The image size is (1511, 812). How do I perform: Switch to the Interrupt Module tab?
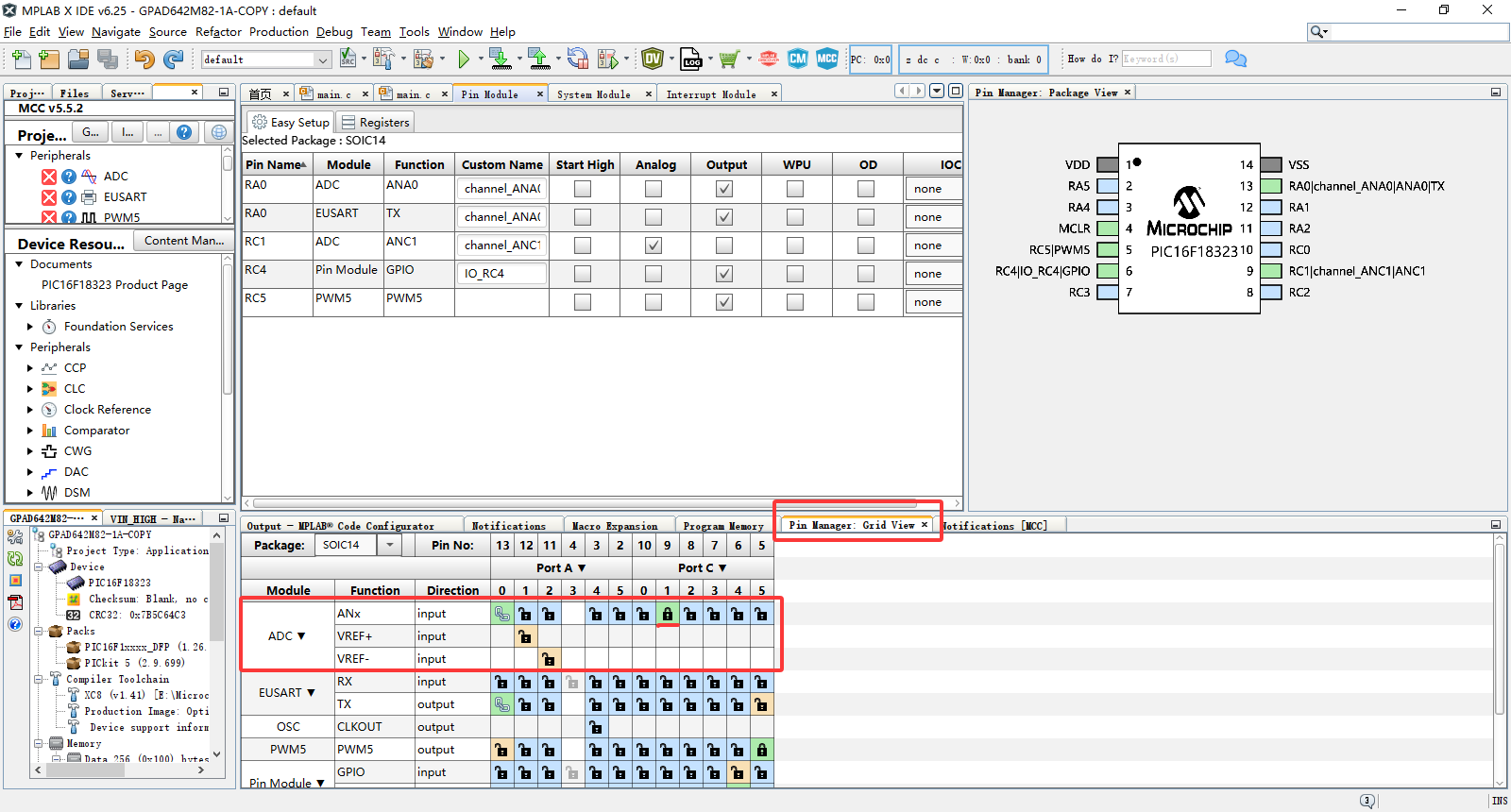[x=711, y=94]
